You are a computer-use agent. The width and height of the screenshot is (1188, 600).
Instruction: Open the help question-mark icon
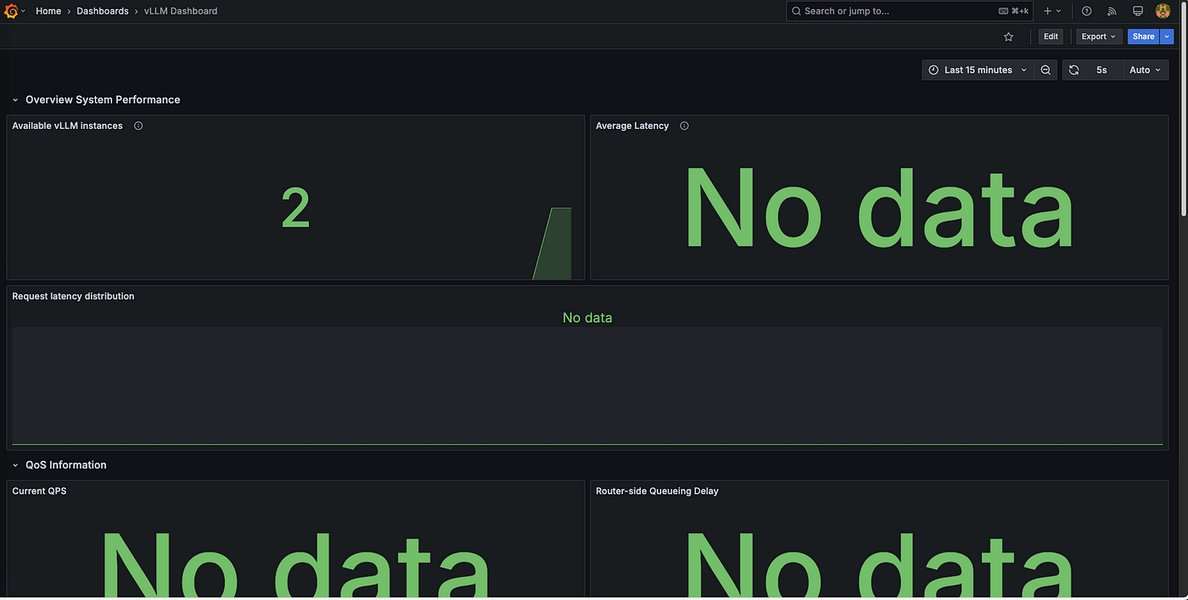(1086, 11)
